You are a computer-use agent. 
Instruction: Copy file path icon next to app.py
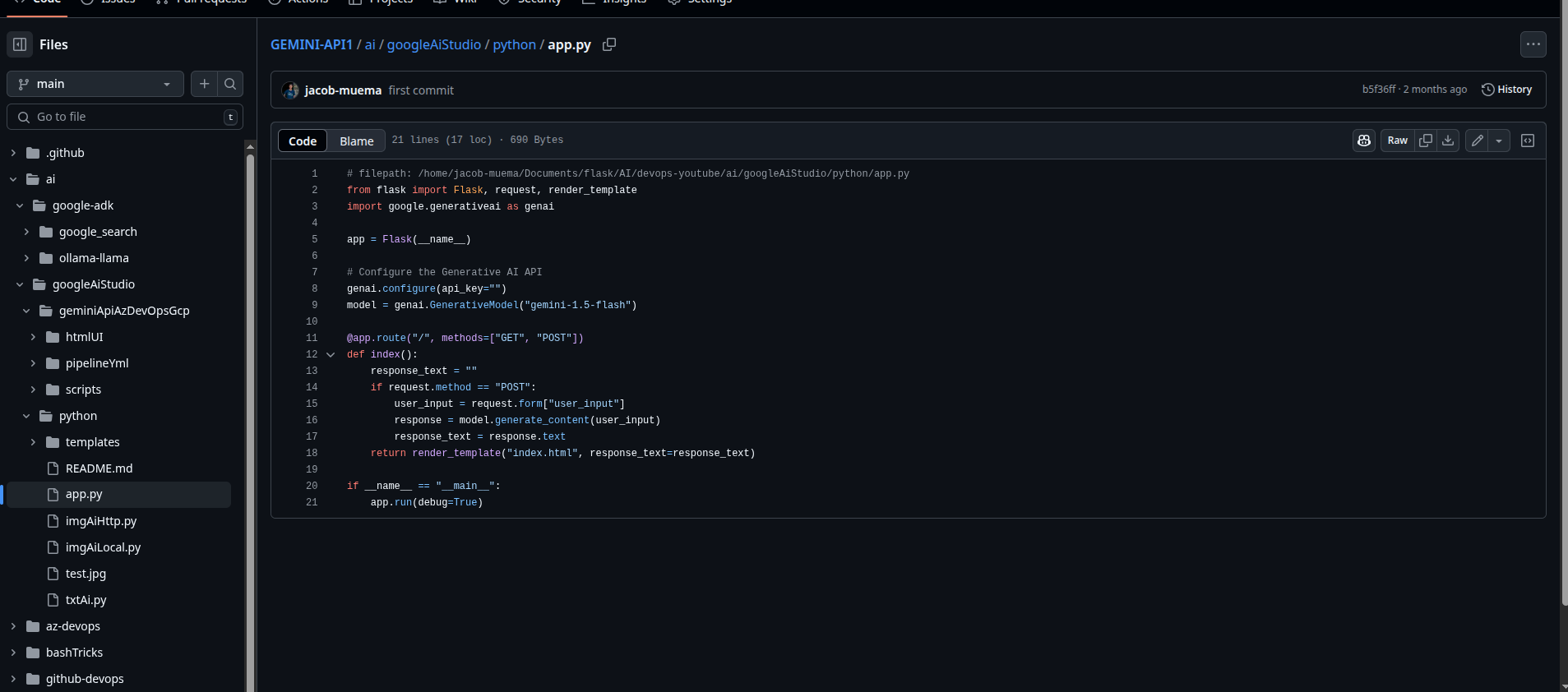[x=609, y=44]
